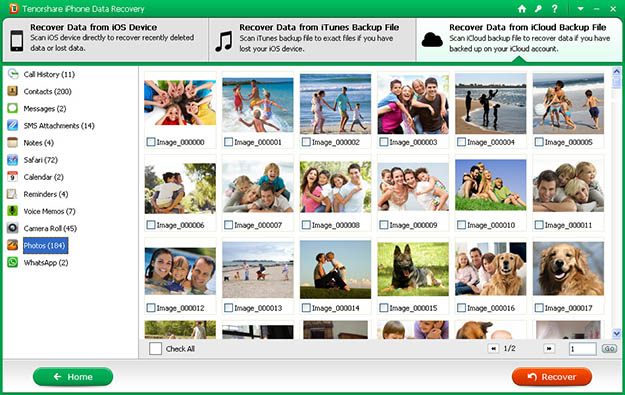This screenshot has width=625, height=395.
Task: Click Reminders (4) label
Action: [46, 194]
